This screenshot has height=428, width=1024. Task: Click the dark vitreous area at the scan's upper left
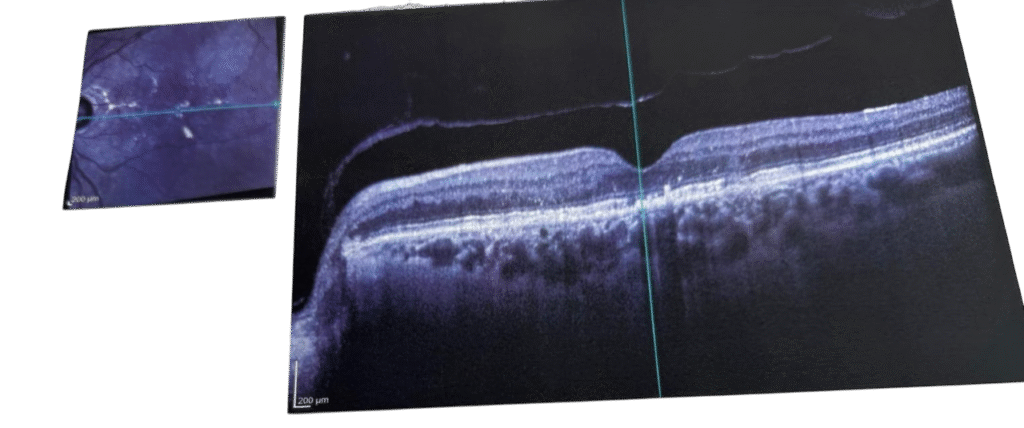pyautogui.click(x=400, y=60)
